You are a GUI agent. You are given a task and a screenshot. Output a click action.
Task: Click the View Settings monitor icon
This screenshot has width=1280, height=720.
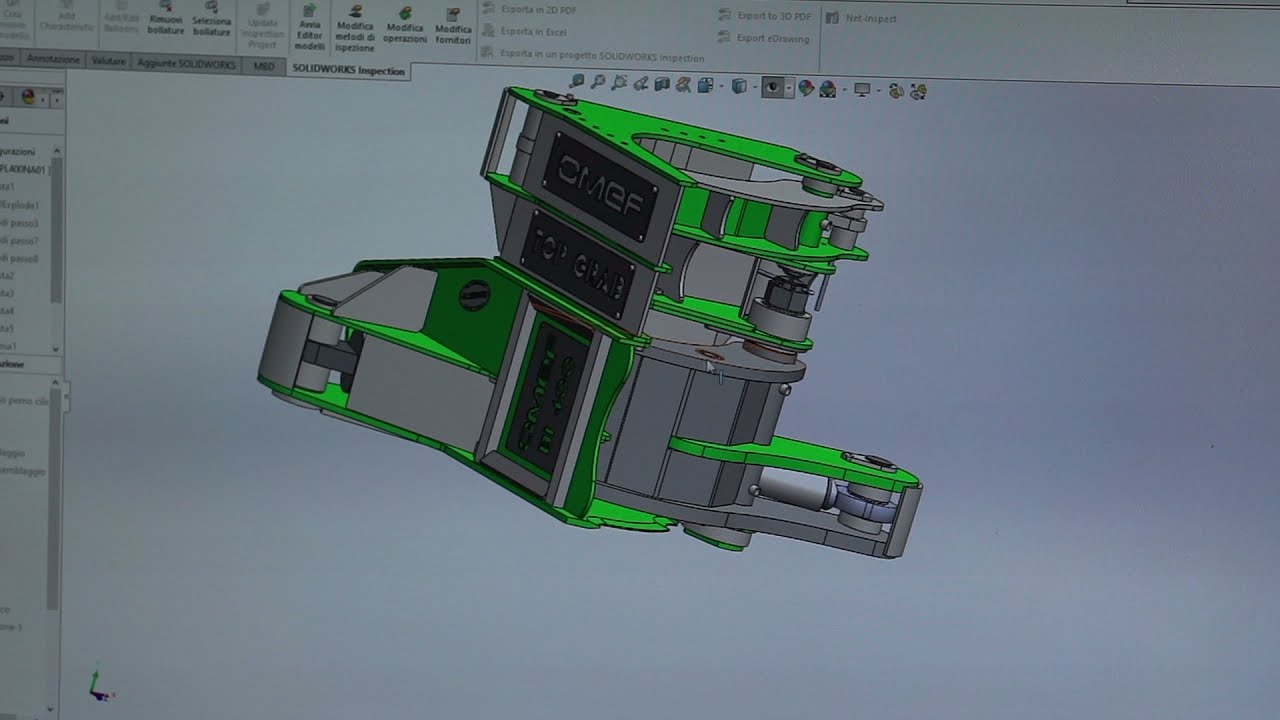click(862, 90)
